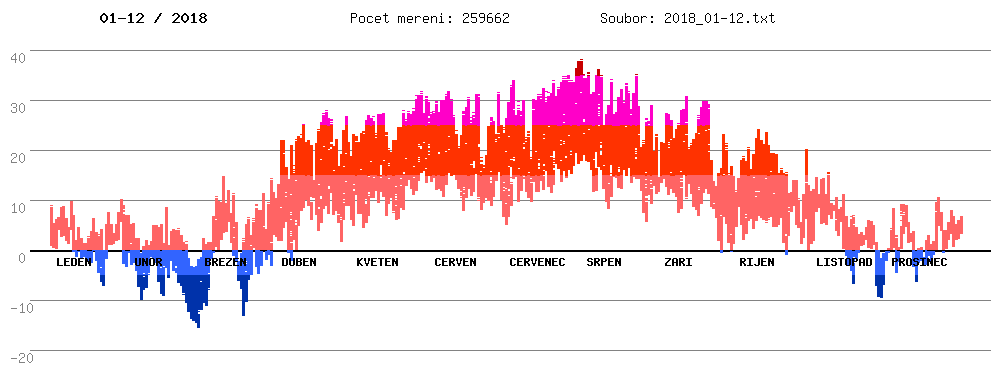Click the Pocet mereni: 259662 text
The image size is (1000, 380).
coord(430,18)
